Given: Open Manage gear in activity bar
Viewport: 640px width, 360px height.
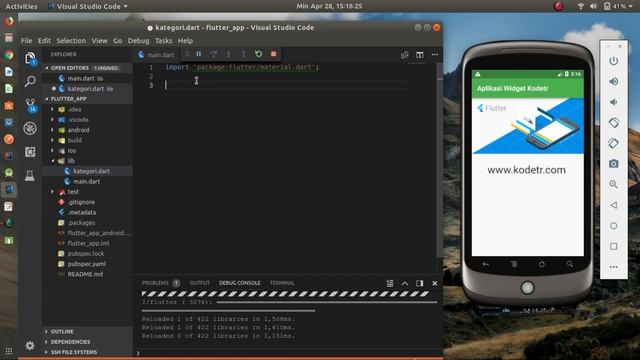Looking at the screenshot, I should click(30, 346).
